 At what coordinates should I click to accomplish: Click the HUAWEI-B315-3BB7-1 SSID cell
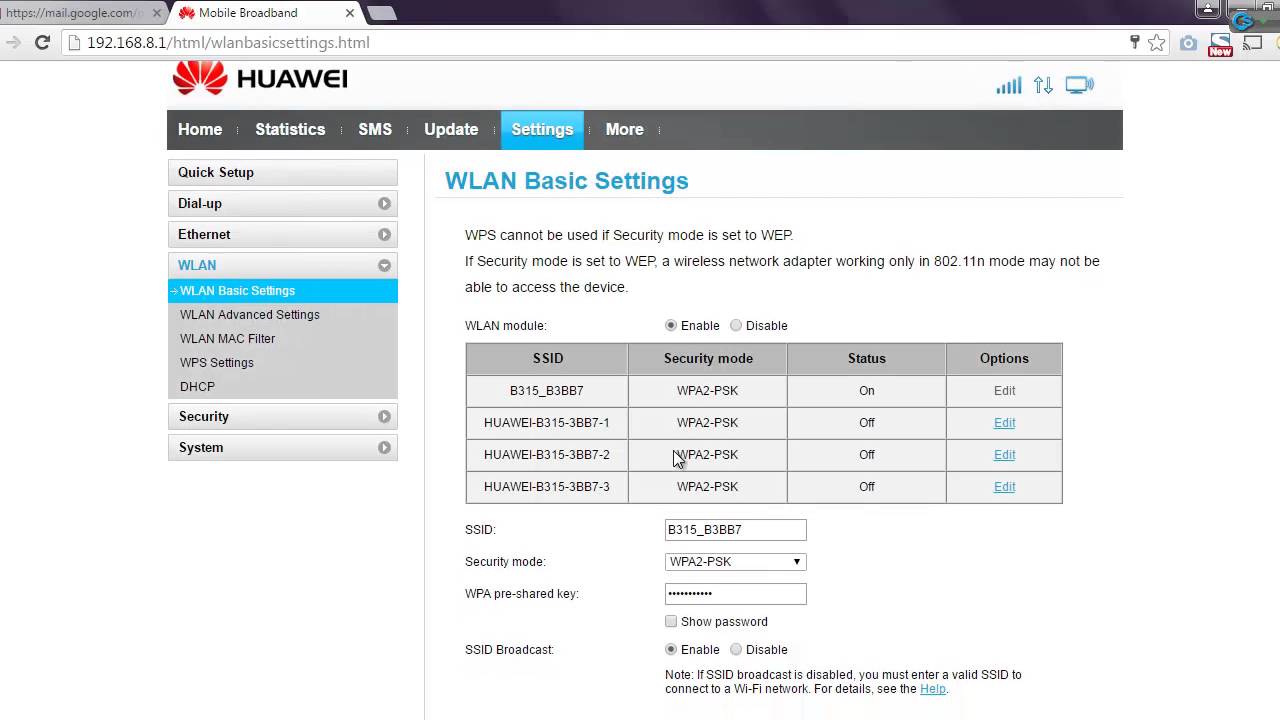[547, 423]
